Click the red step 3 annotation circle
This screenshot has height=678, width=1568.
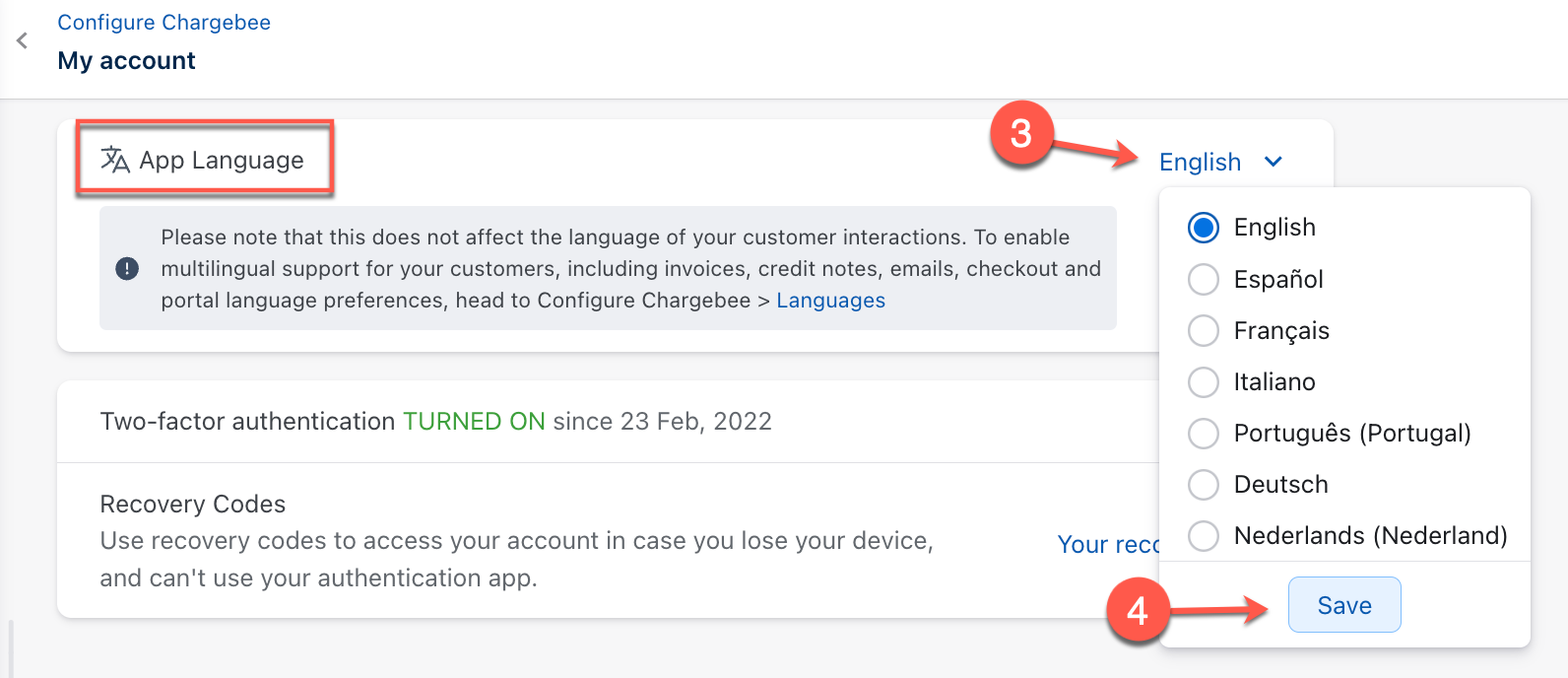point(1021,133)
